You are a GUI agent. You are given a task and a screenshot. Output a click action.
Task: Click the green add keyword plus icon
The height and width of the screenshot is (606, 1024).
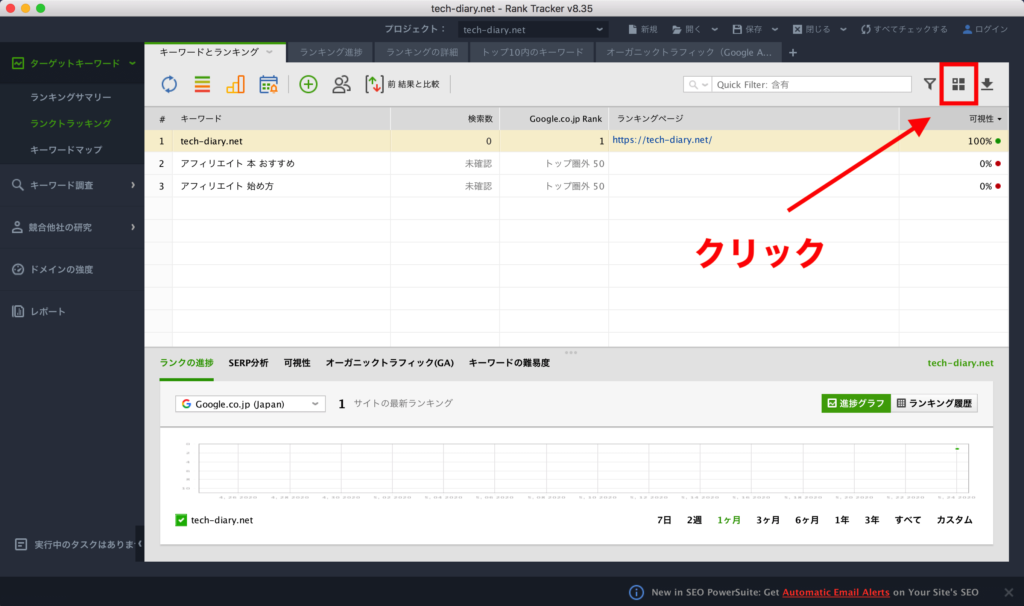[x=308, y=84]
